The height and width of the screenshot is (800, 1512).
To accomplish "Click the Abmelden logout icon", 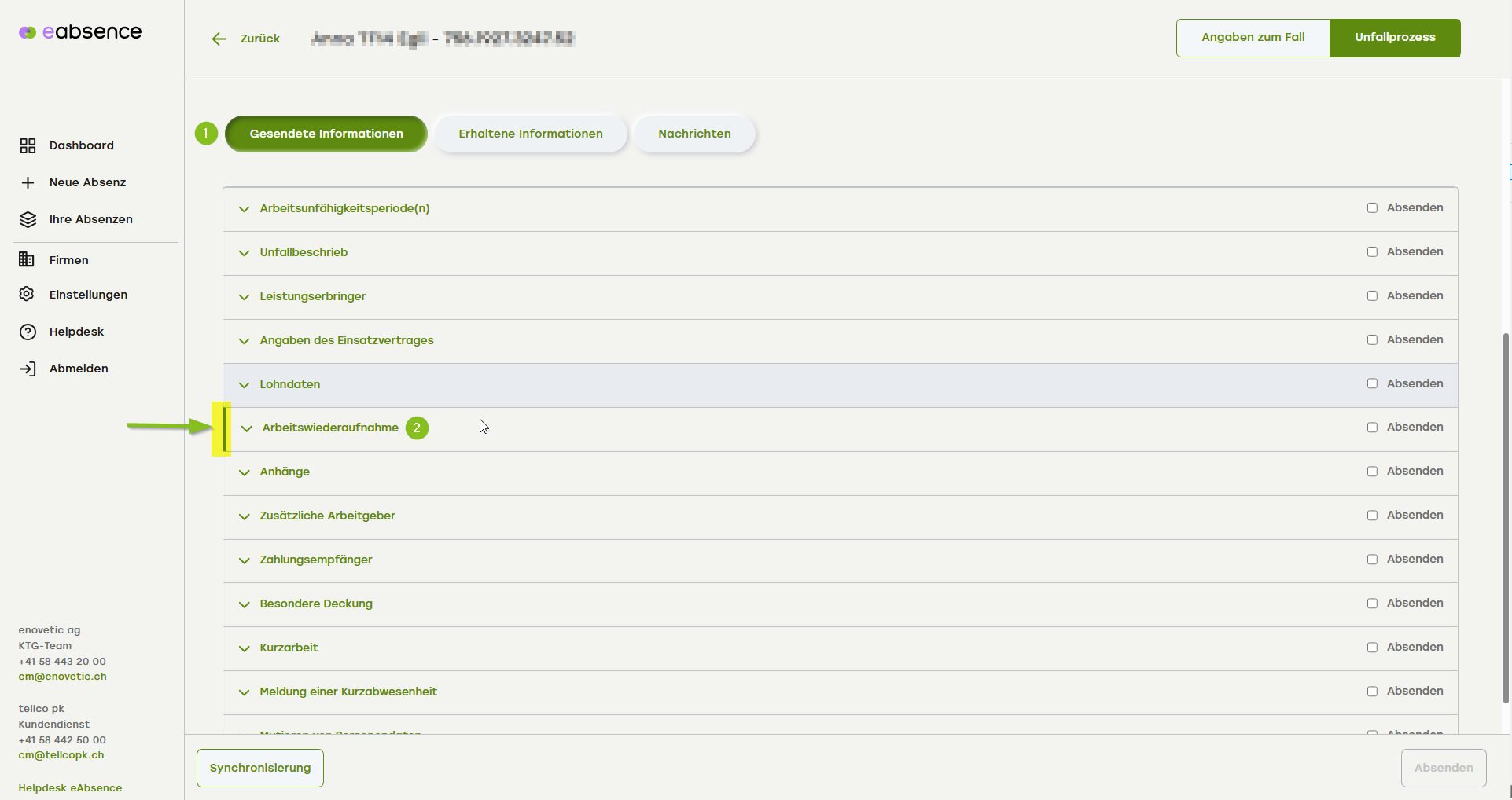I will 28,369.
